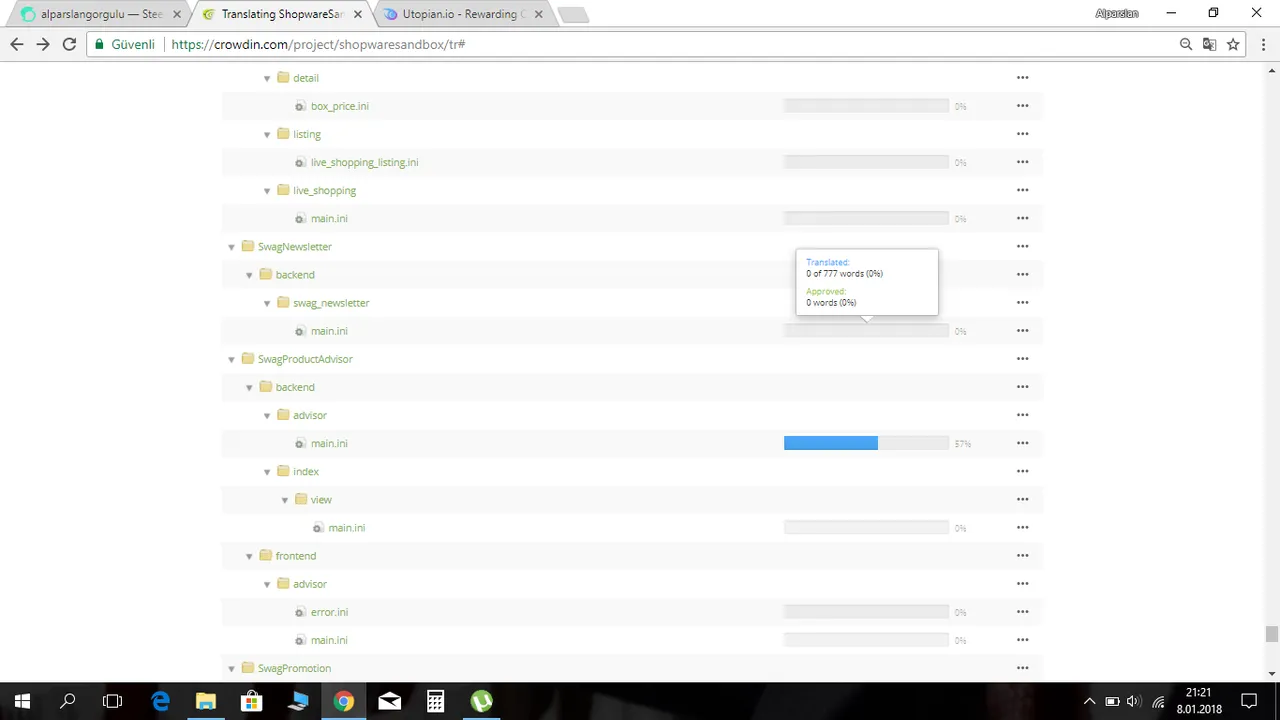
Task: Collapse the swag_newsletter folder
Action: 267,303
